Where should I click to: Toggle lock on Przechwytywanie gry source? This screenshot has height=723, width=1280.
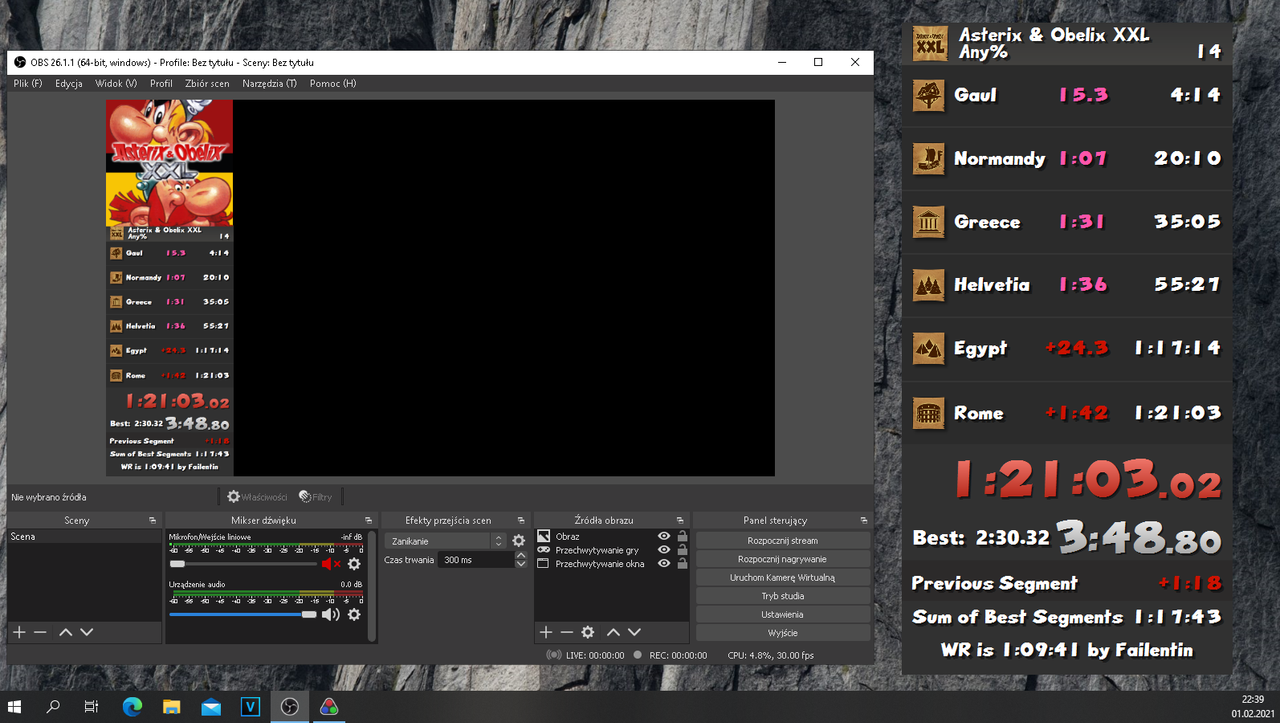pos(682,550)
